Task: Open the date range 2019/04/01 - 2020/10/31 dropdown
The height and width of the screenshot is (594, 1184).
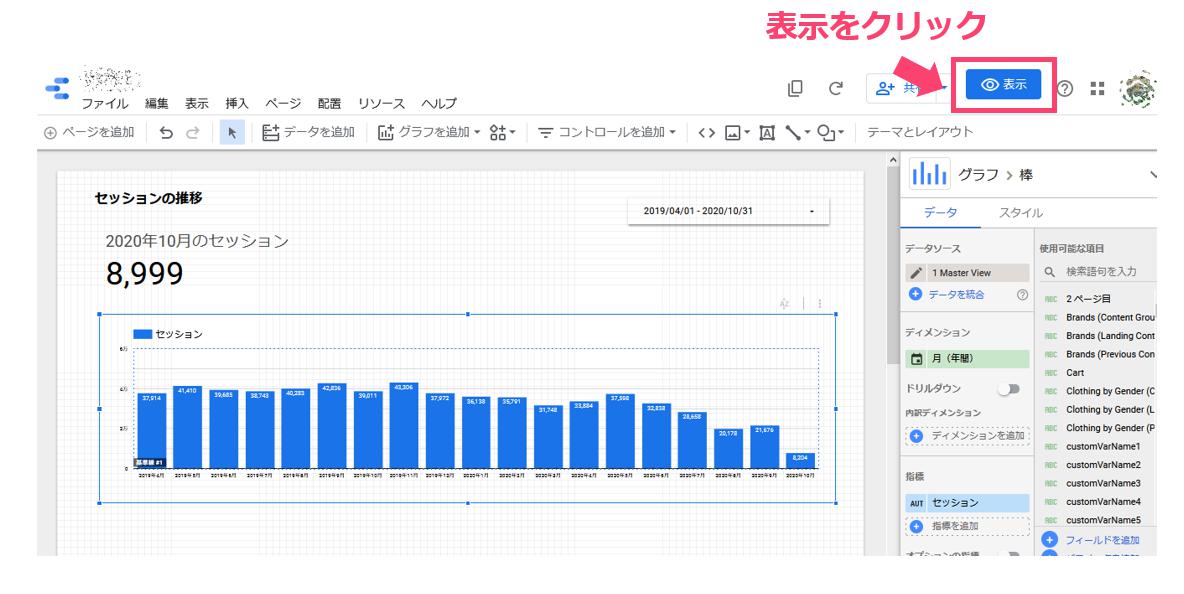Action: click(x=729, y=211)
